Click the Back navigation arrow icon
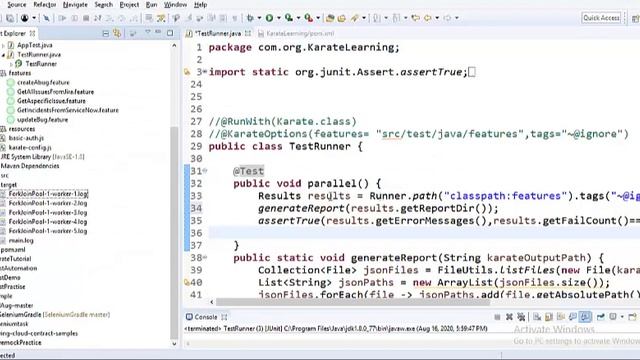 point(428,18)
